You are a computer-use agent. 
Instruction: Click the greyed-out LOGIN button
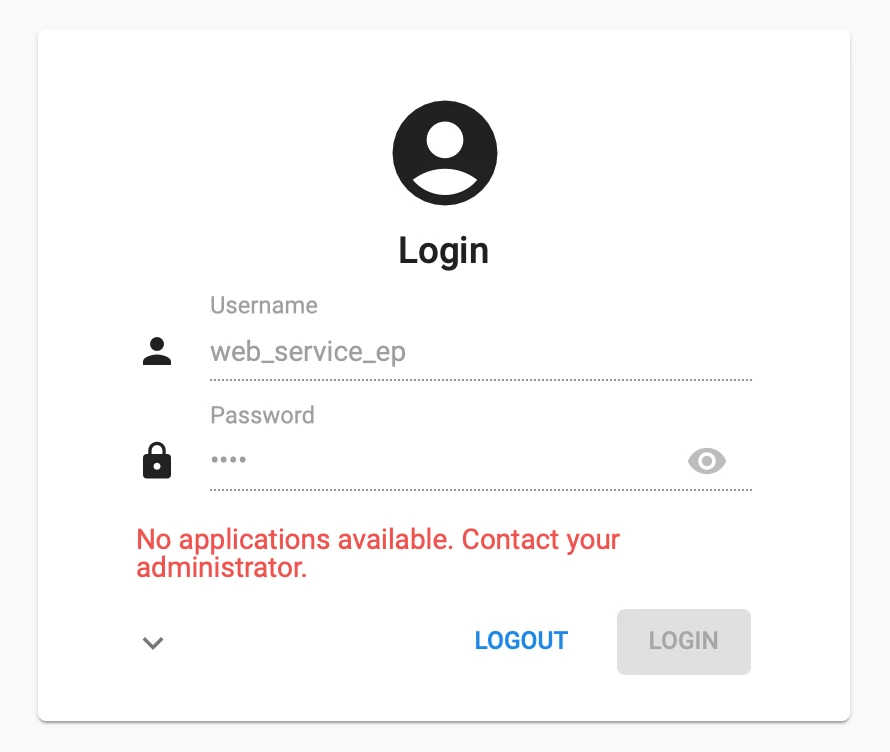click(x=683, y=641)
